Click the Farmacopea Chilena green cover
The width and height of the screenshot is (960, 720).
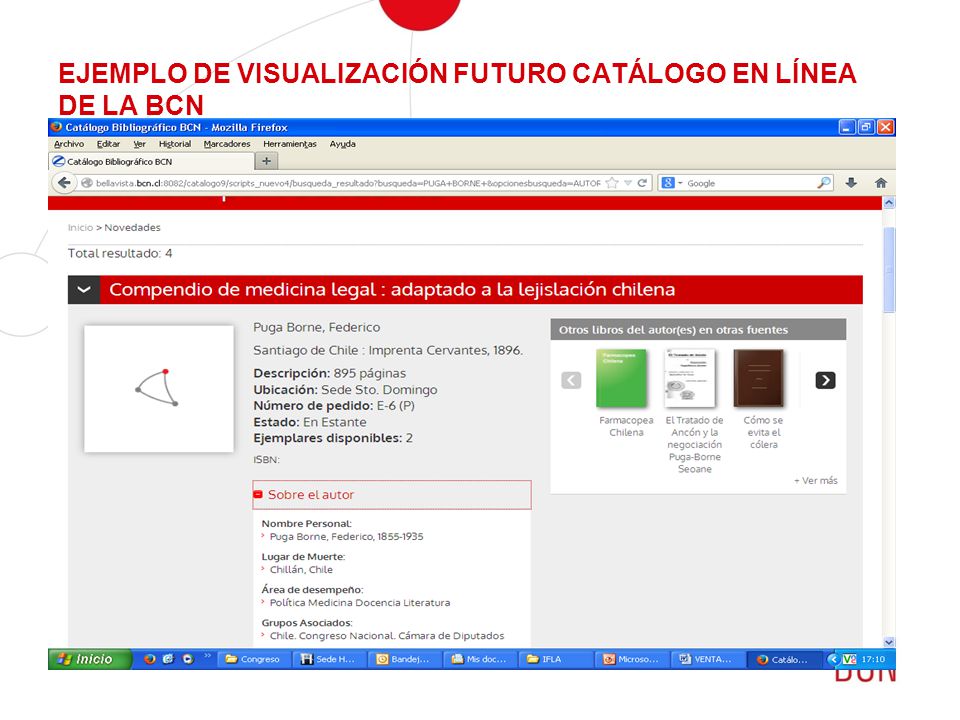(621, 378)
